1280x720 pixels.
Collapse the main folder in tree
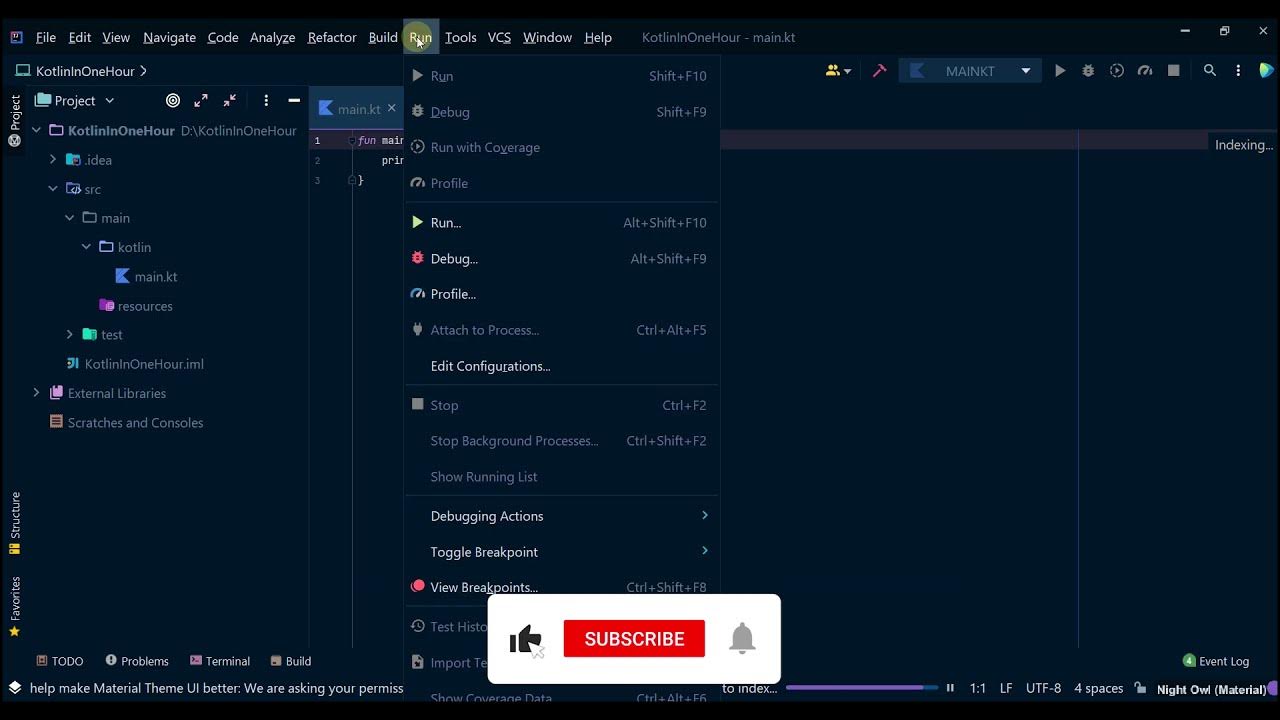69,217
